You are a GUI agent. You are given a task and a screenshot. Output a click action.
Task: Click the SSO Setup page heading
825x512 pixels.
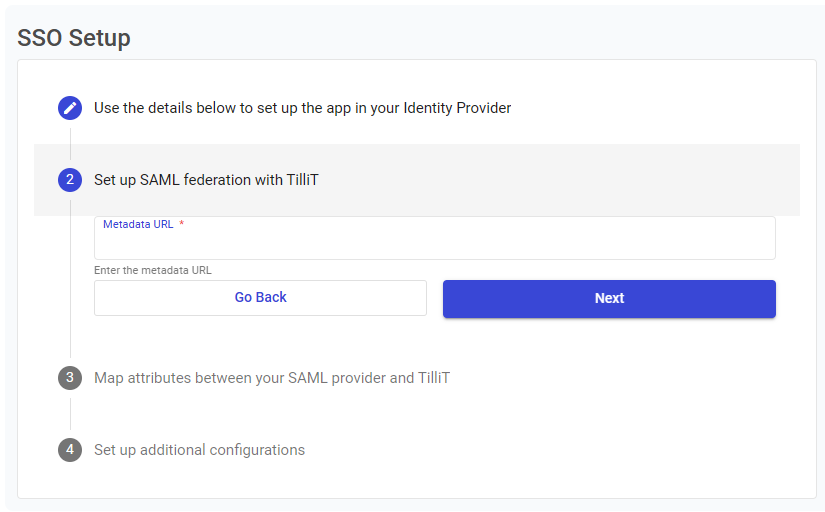pyautogui.click(x=74, y=38)
